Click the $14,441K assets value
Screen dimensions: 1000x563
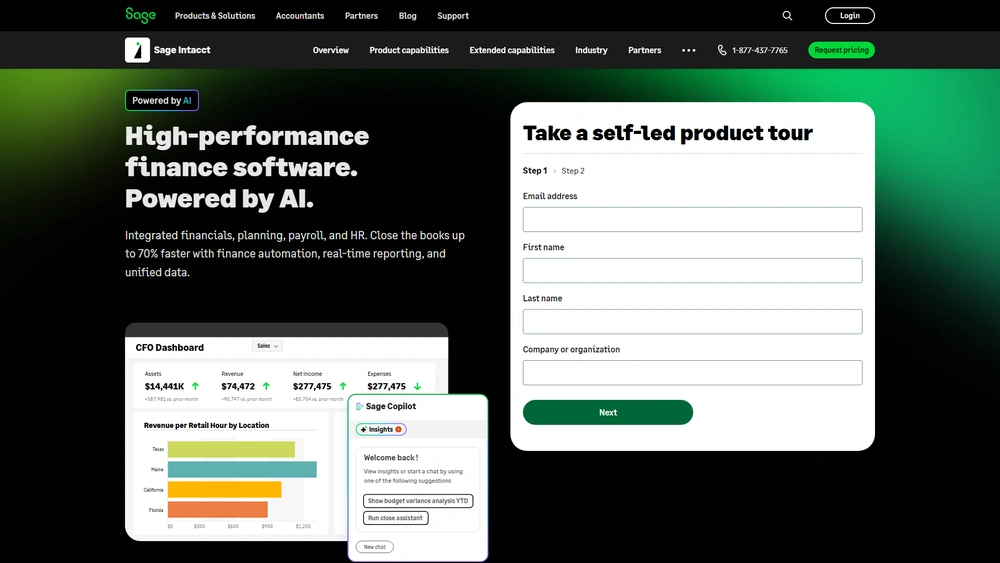pyautogui.click(x=165, y=386)
